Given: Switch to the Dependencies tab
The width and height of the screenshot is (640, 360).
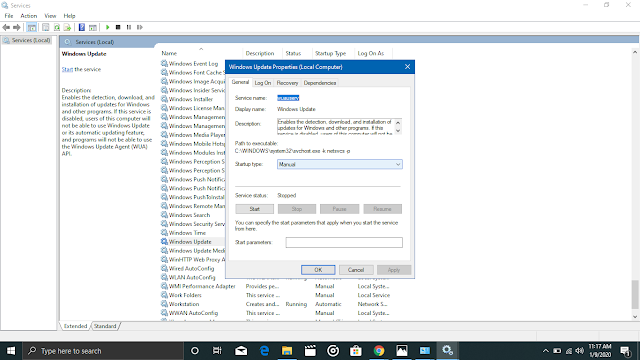Looking at the screenshot, I should click(320, 83).
